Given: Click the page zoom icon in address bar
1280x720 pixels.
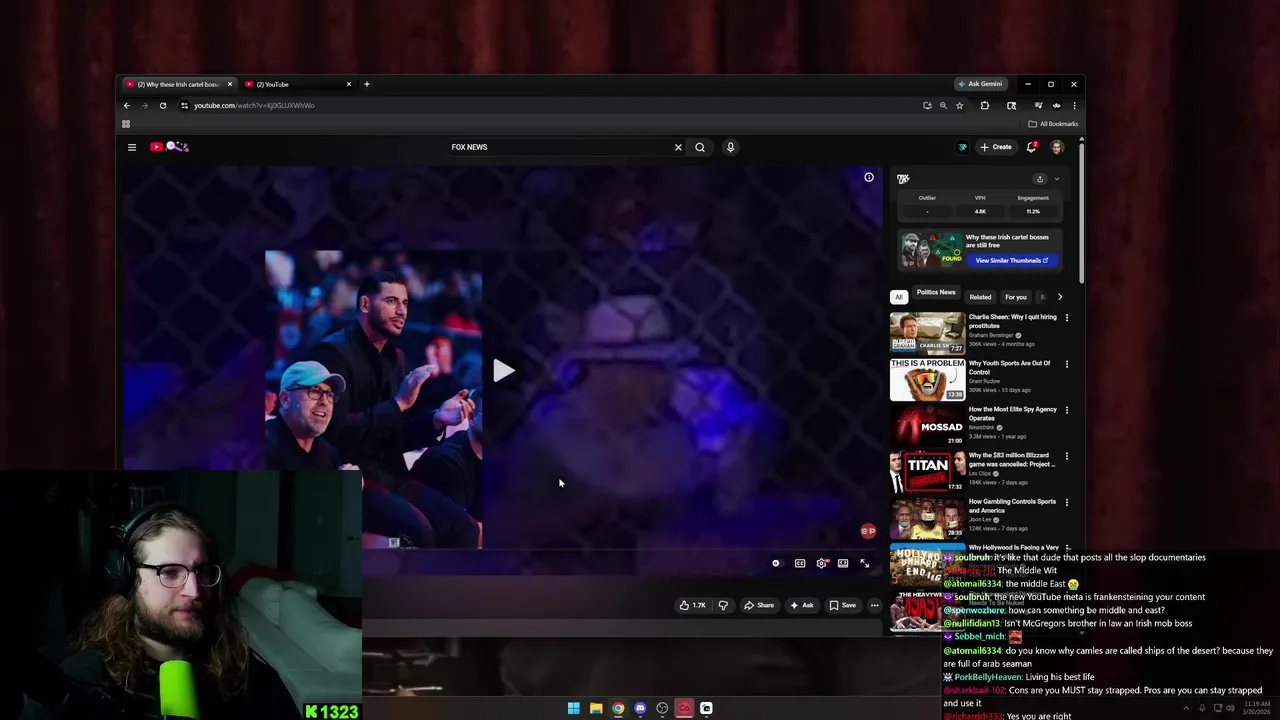Looking at the screenshot, I should (943, 105).
